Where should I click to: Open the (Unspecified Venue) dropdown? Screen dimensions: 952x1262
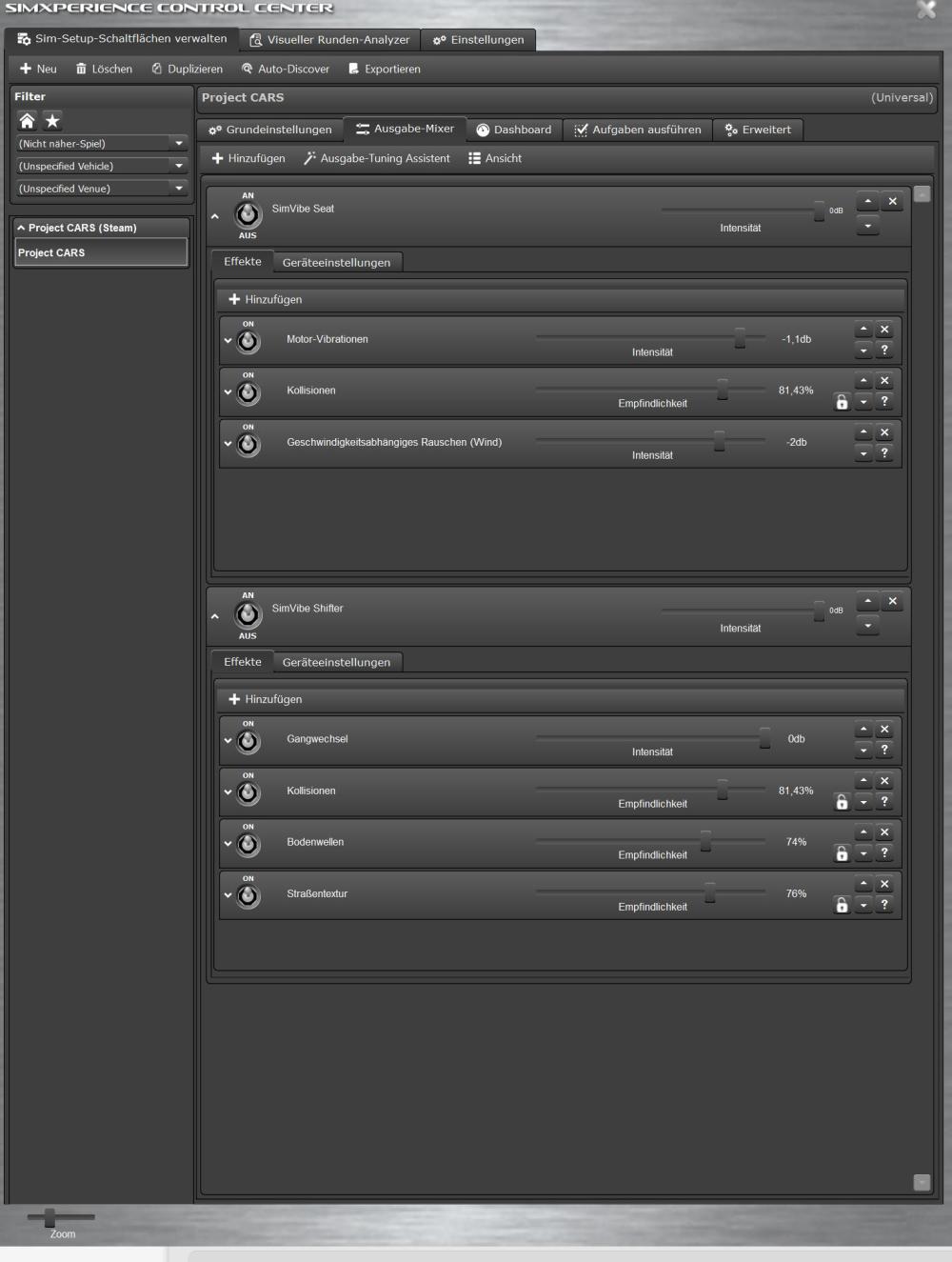(x=101, y=189)
